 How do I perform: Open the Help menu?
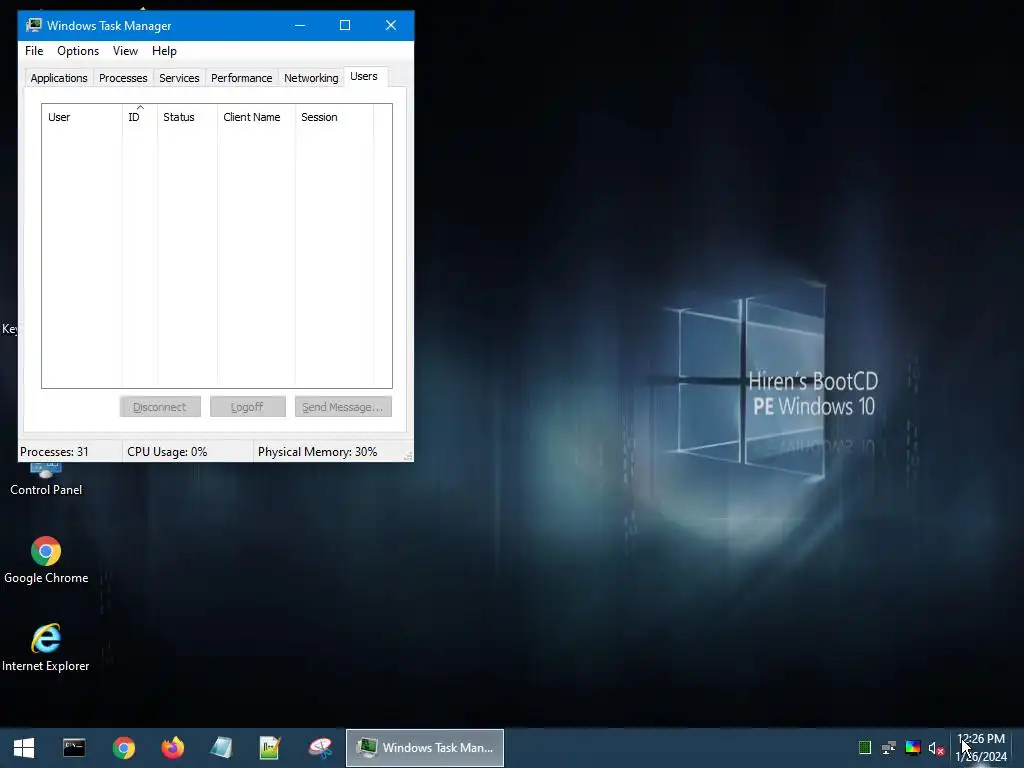[164, 51]
